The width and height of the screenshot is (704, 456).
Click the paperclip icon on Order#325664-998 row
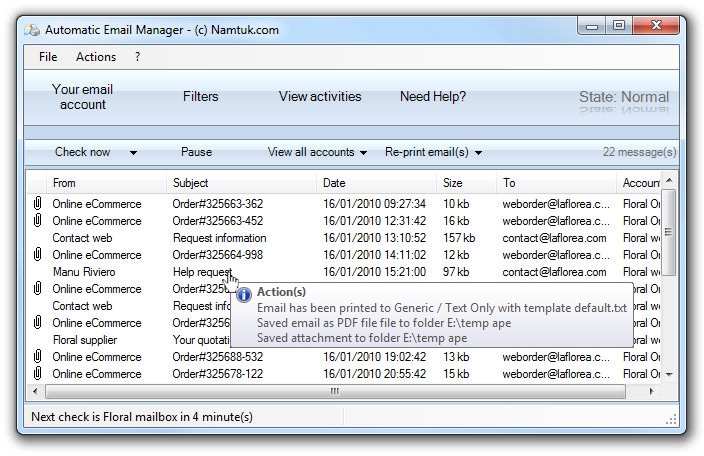click(37, 255)
